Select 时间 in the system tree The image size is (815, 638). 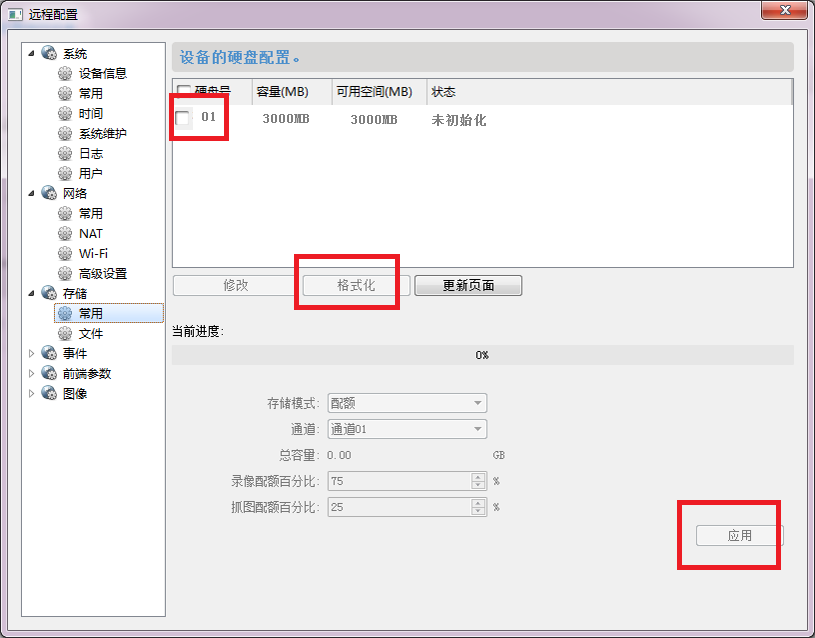tap(91, 113)
